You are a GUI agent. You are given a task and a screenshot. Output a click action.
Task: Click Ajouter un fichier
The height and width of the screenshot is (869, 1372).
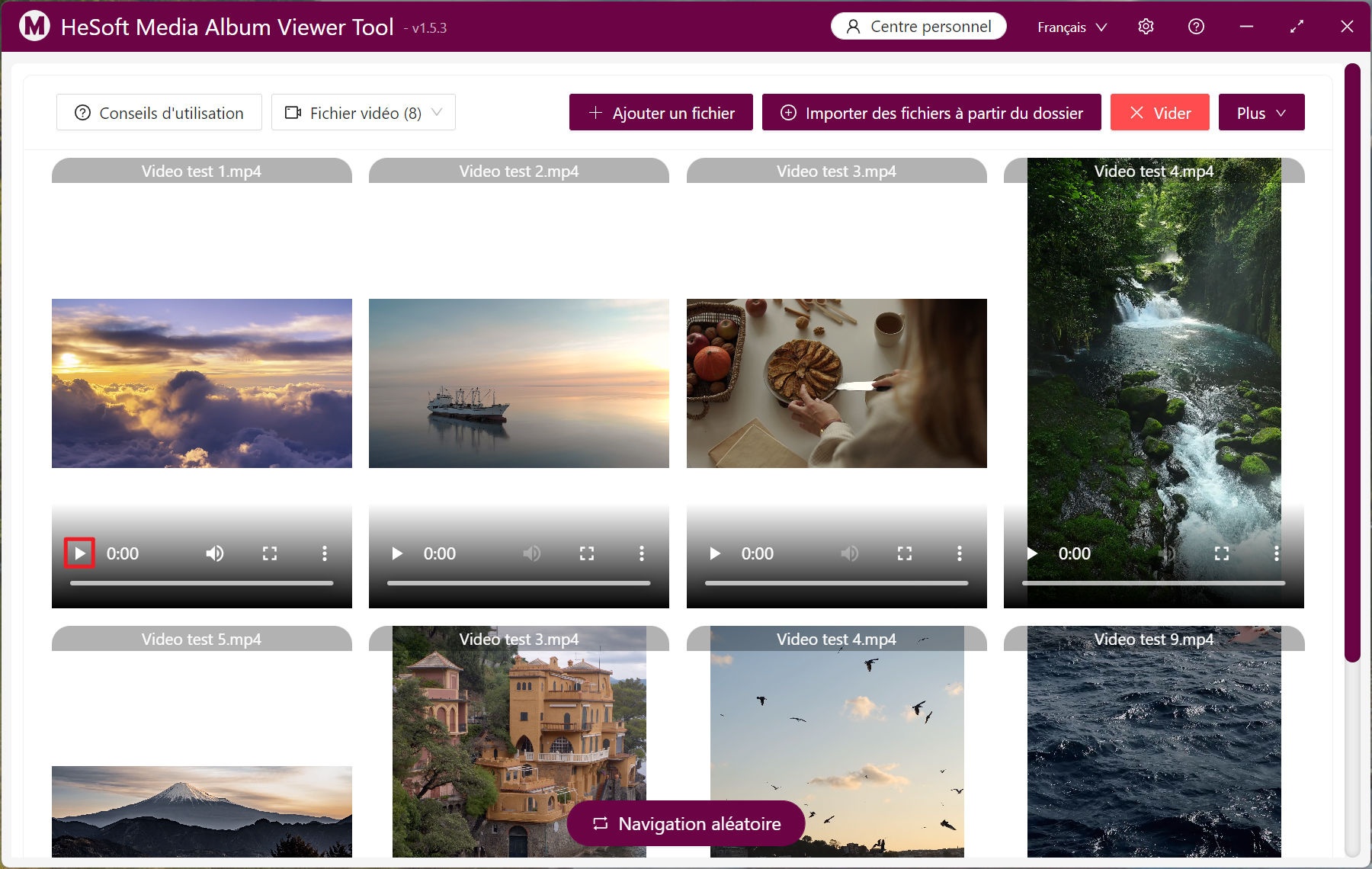click(x=661, y=113)
